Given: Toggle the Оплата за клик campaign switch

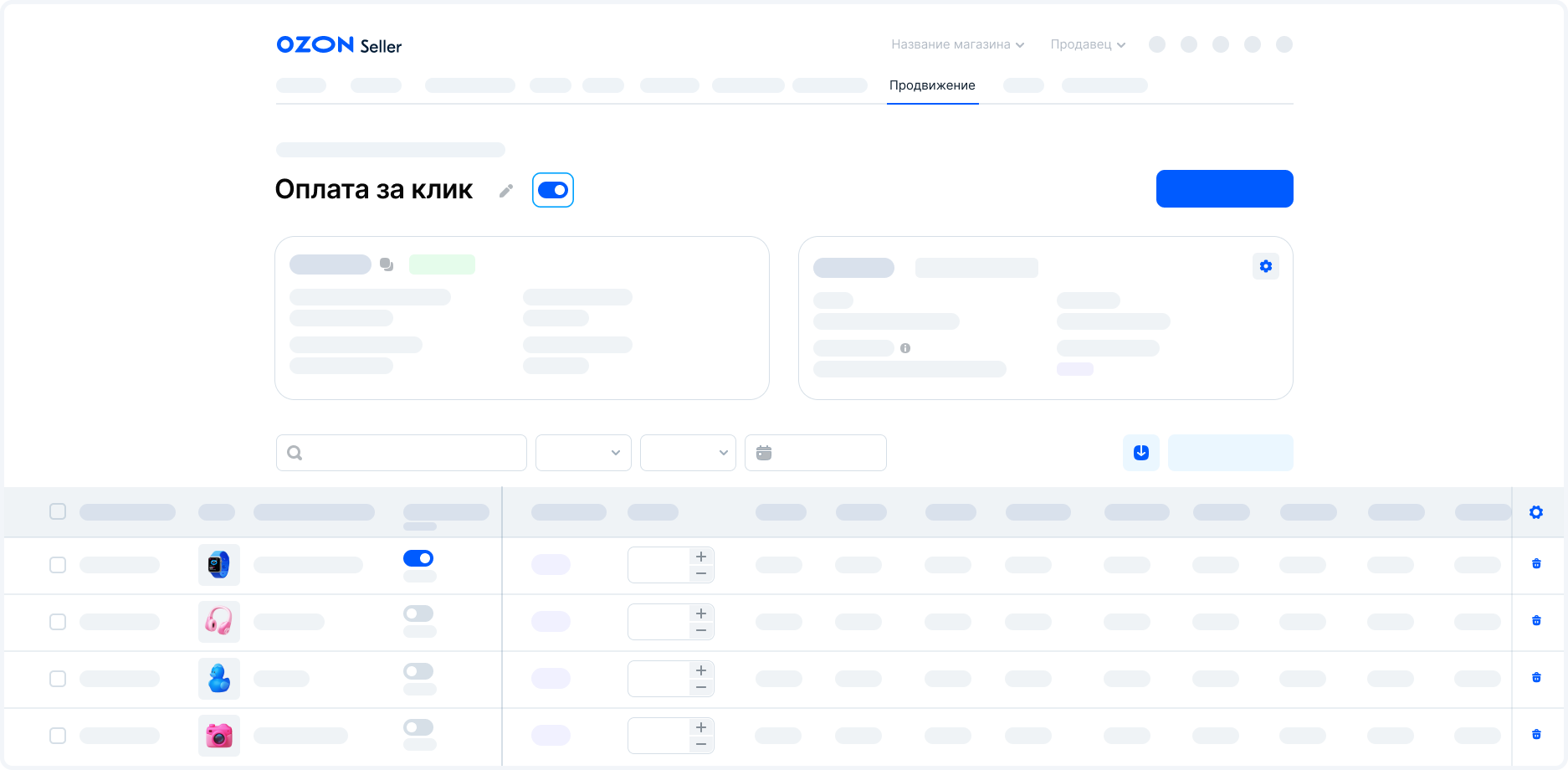Looking at the screenshot, I should 552,190.
